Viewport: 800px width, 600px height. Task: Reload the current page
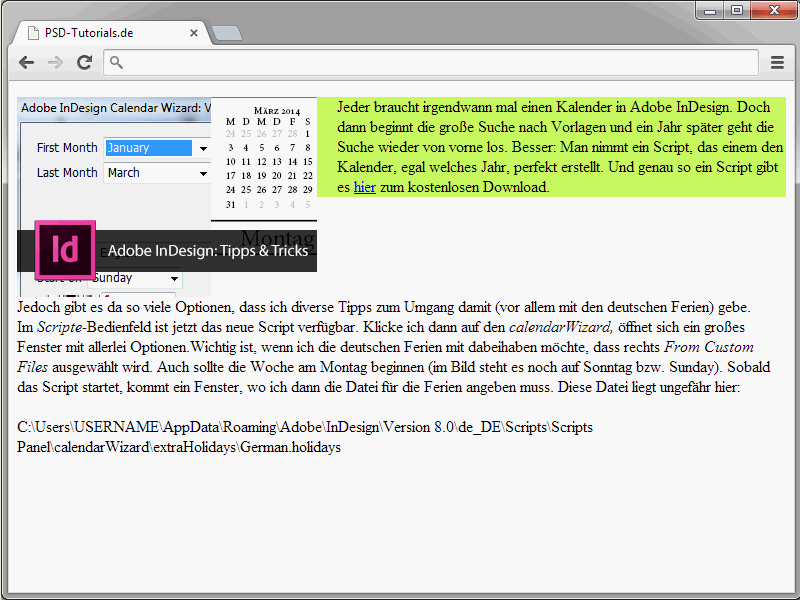coord(85,62)
